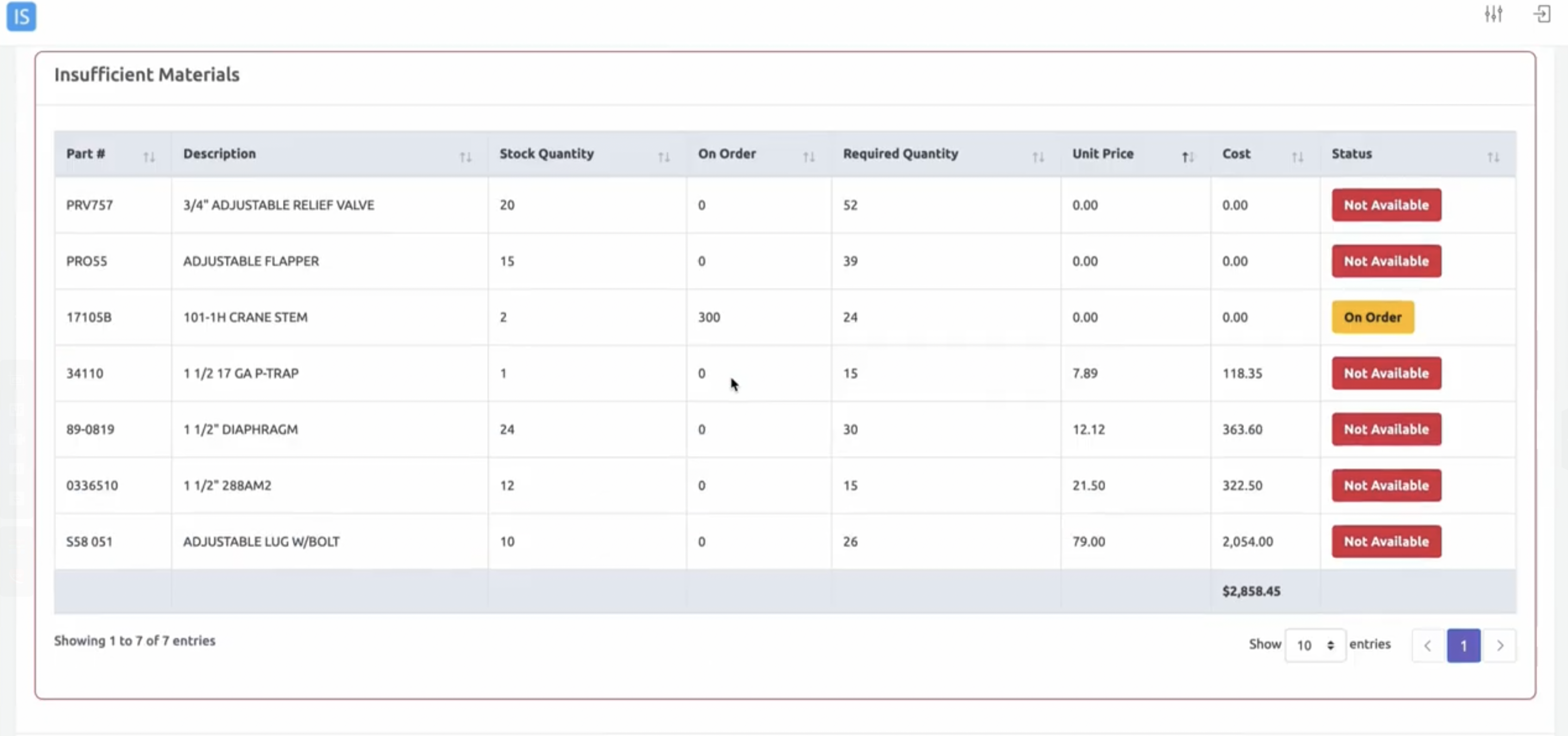1568x736 pixels.
Task: Sort by Required Quantity column arrows
Action: [x=1038, y=157]
